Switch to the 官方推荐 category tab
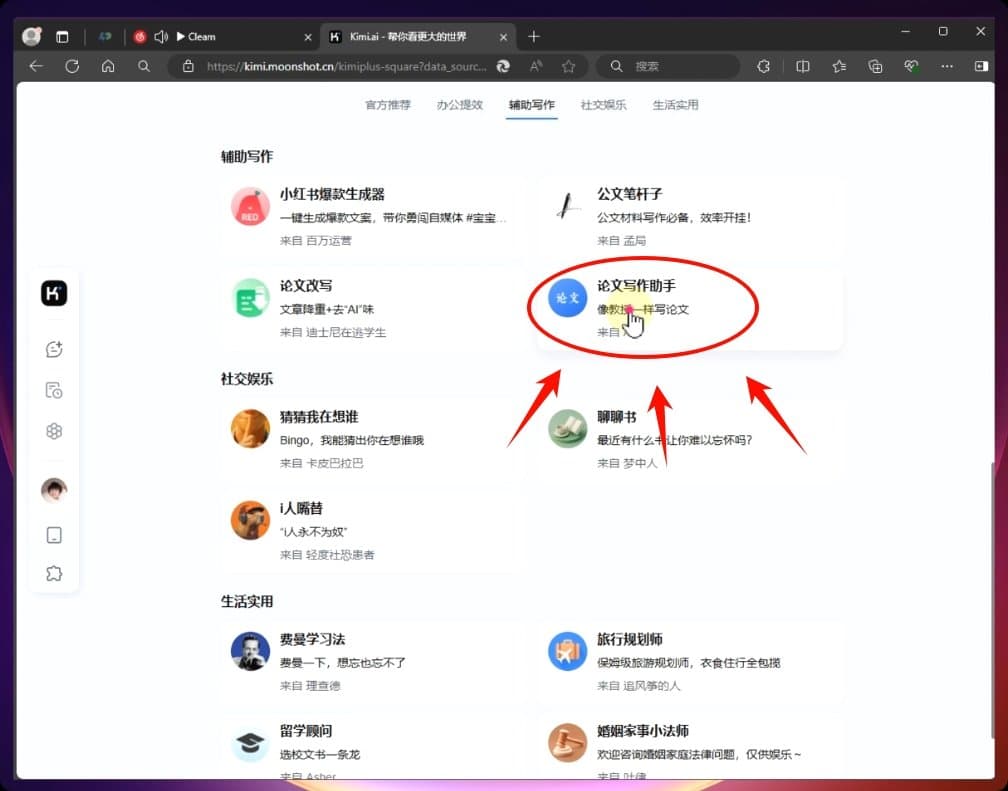This screenshot has height=791, width=1008. [x=388, y=104]
